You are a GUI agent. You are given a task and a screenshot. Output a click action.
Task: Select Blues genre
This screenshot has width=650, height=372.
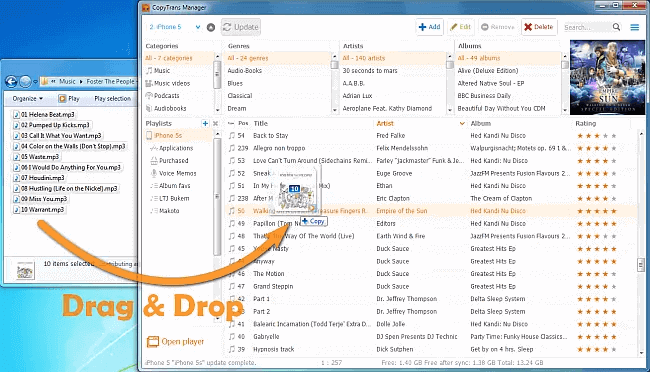click(x=235, y=83)
